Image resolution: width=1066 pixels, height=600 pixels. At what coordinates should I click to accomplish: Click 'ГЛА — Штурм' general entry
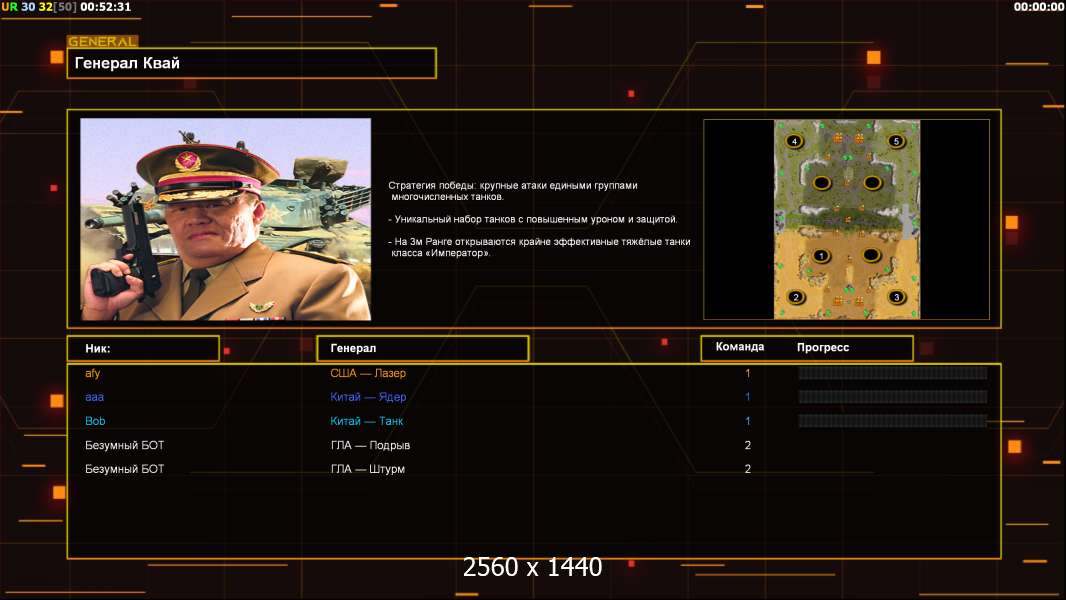tap(367, 469)
